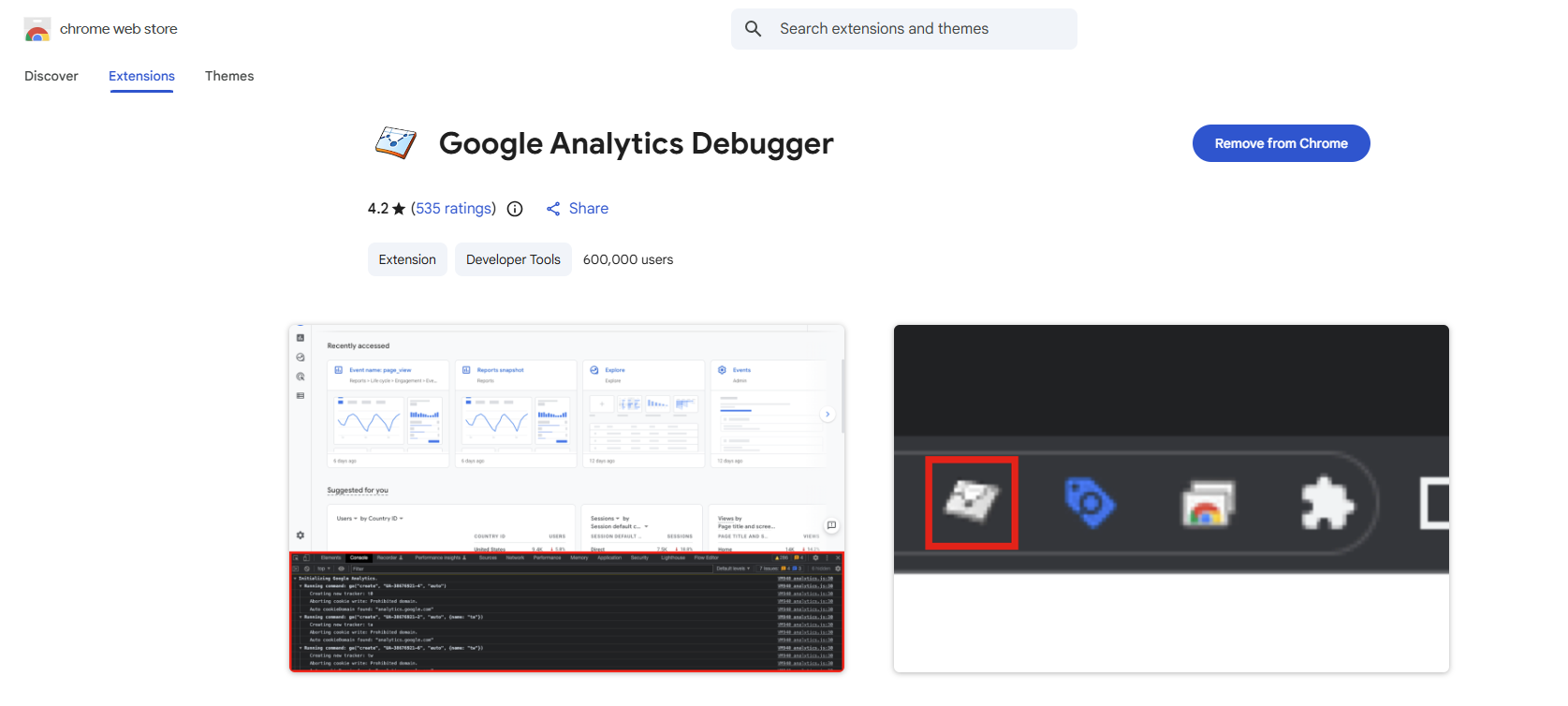Click the Google Analytics Debugger title
The height and width of the screenshot is (706, 1568).
tap(636, 143)
